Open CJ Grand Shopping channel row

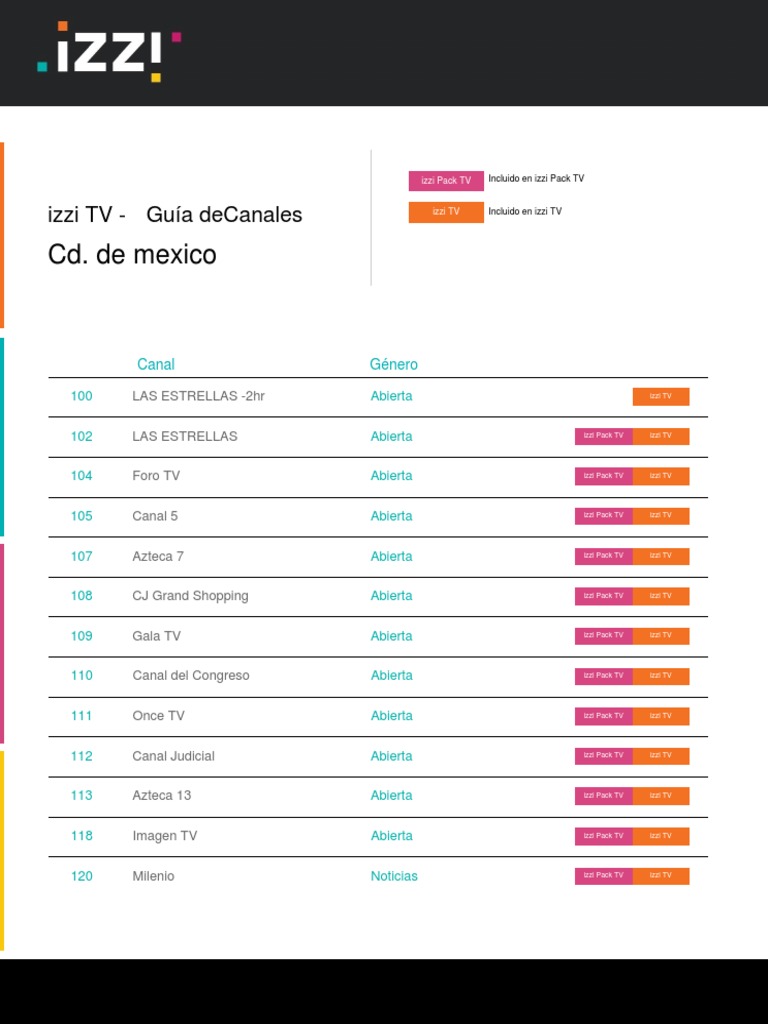coord(190,596)
